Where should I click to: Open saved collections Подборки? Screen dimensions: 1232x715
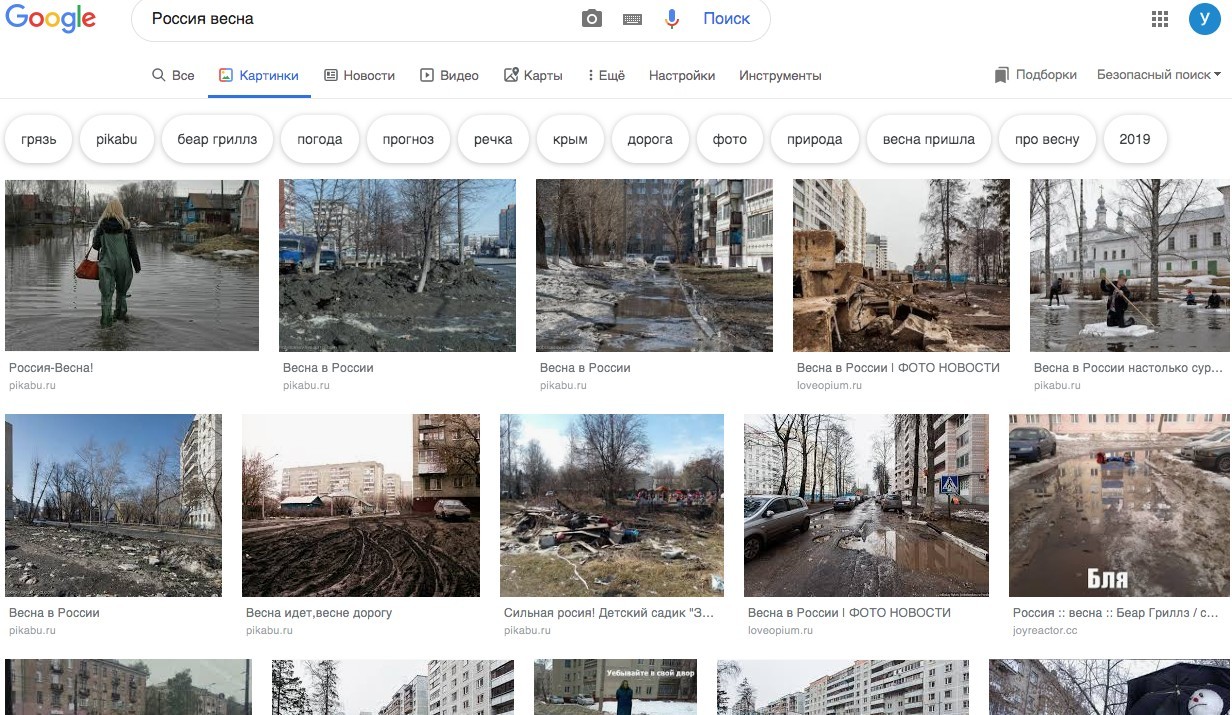(x=1036, y=75)
